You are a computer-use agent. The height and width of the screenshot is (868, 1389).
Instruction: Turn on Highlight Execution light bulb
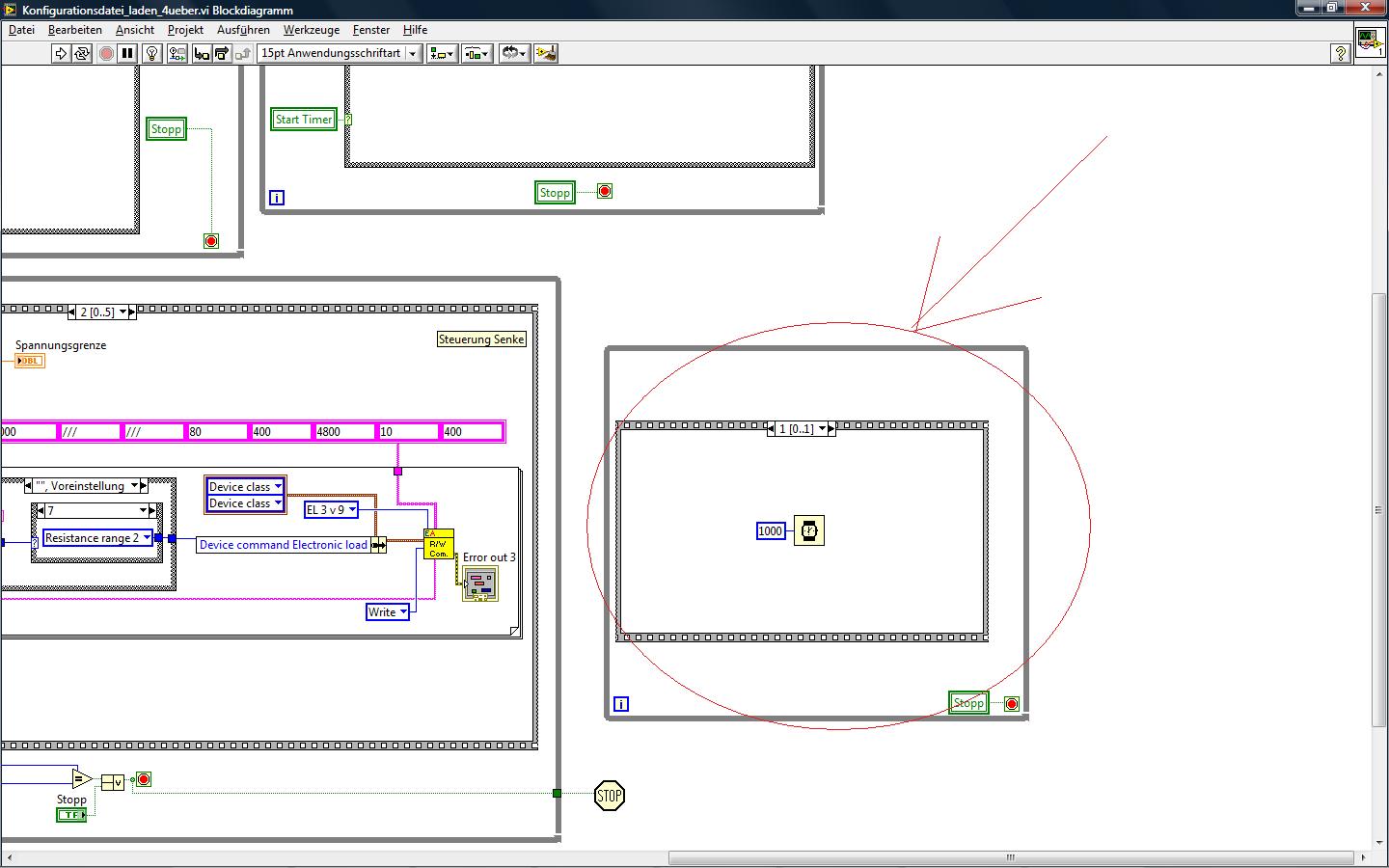pos(151,53)
